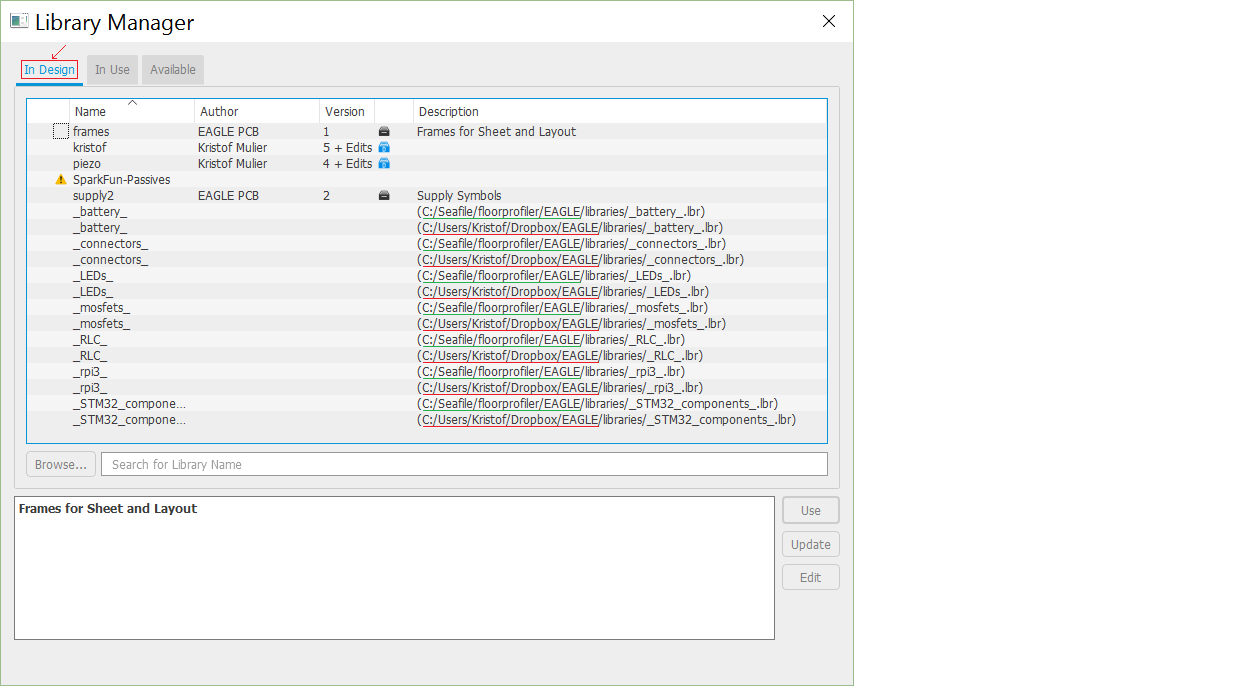Viewport: 1252px width, 686px height.
Task: Switch to the Available tab
Action: click(x=172, y=69)
